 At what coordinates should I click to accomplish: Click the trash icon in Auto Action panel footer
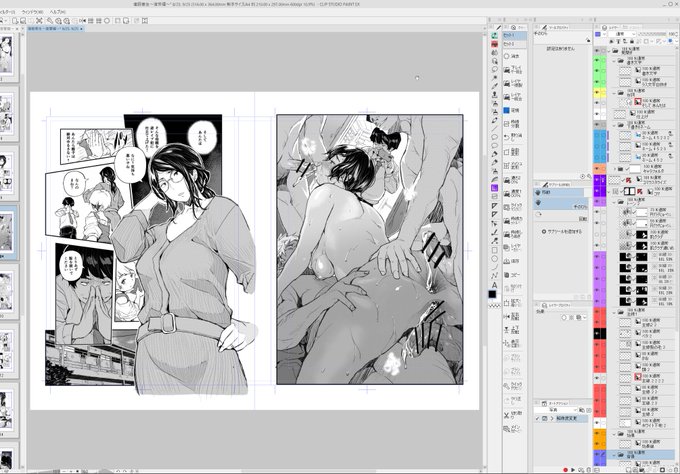point(588,470)
